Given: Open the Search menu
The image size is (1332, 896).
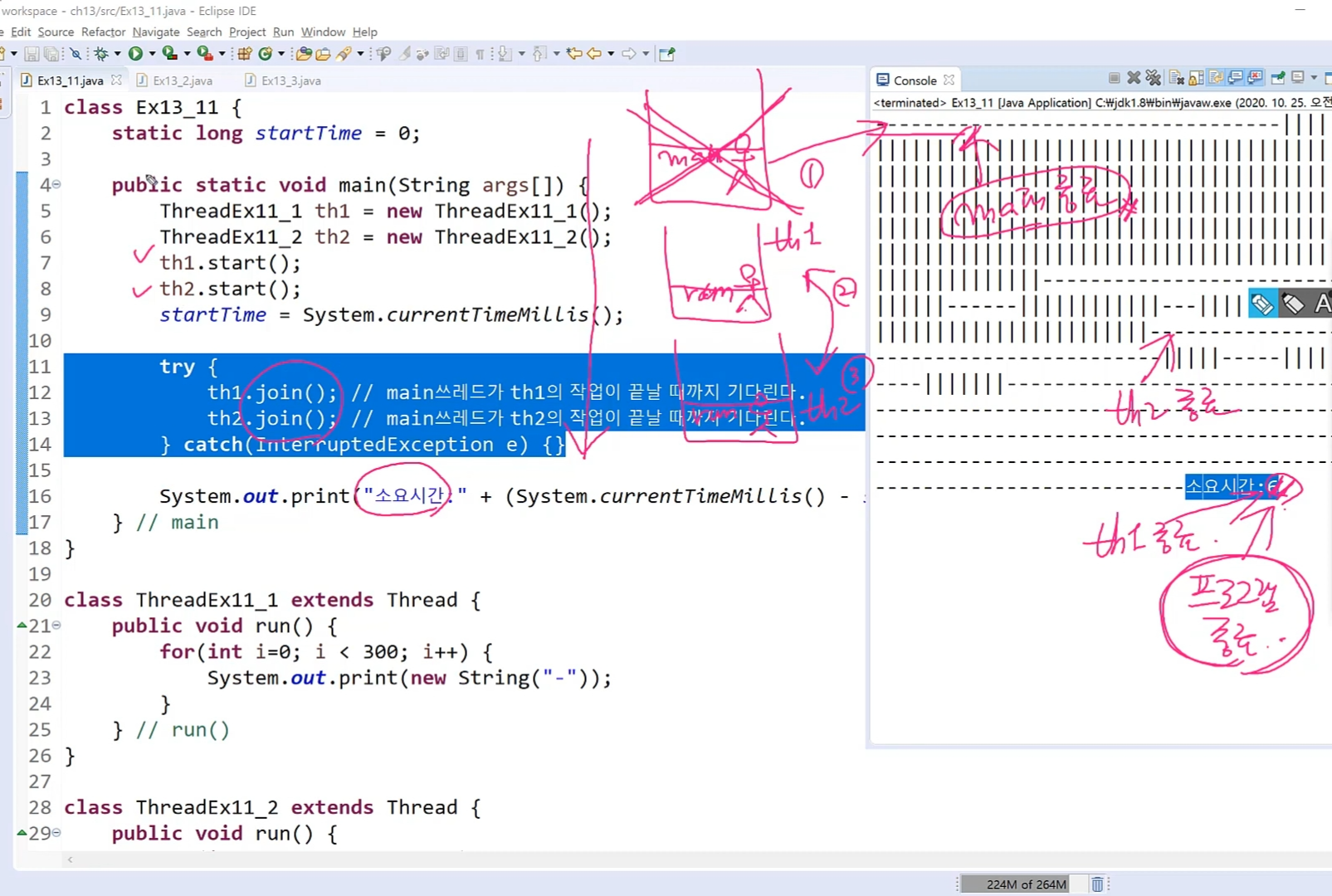Looking at the screenshot, I should pyautogui.click(x=204, y=32).
